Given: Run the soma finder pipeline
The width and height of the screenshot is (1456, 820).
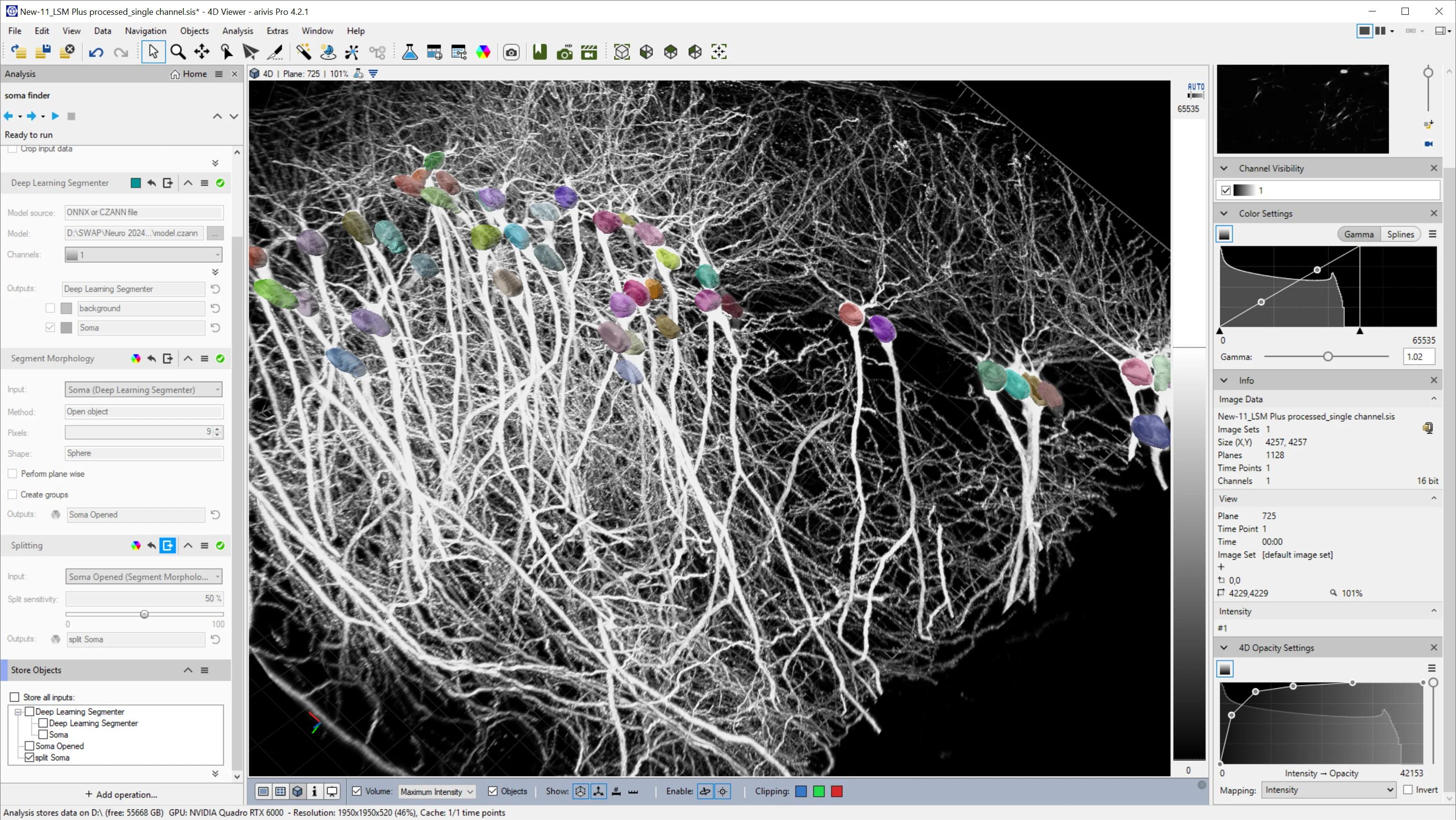Looking at the screenshot, I should 55,116.
